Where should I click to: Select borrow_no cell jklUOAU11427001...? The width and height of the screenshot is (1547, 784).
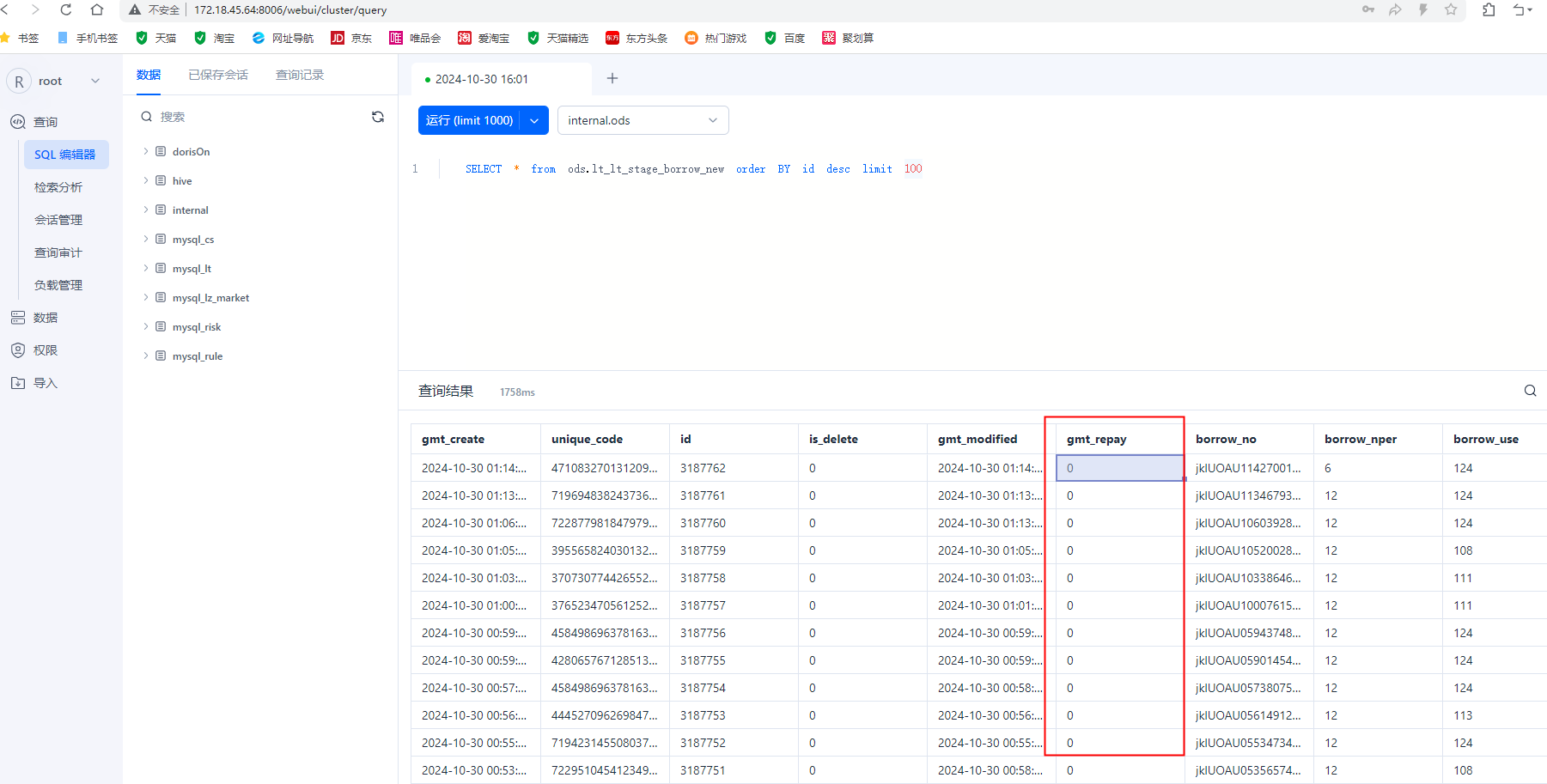[x=1249, y=468]
